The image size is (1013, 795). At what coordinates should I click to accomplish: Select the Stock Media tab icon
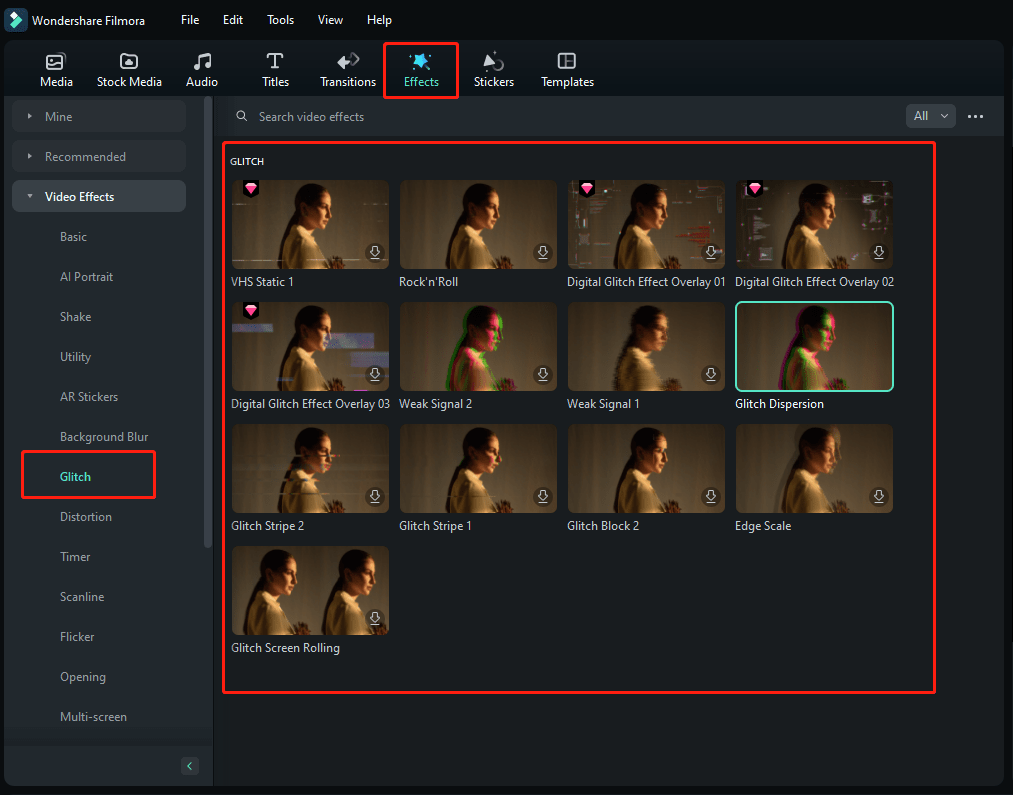pos(129,68)
